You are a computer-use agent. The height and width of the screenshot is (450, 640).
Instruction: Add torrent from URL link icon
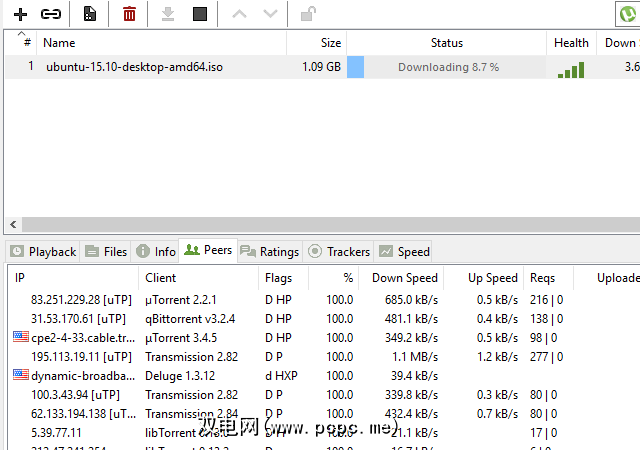(x=51, y=14)
